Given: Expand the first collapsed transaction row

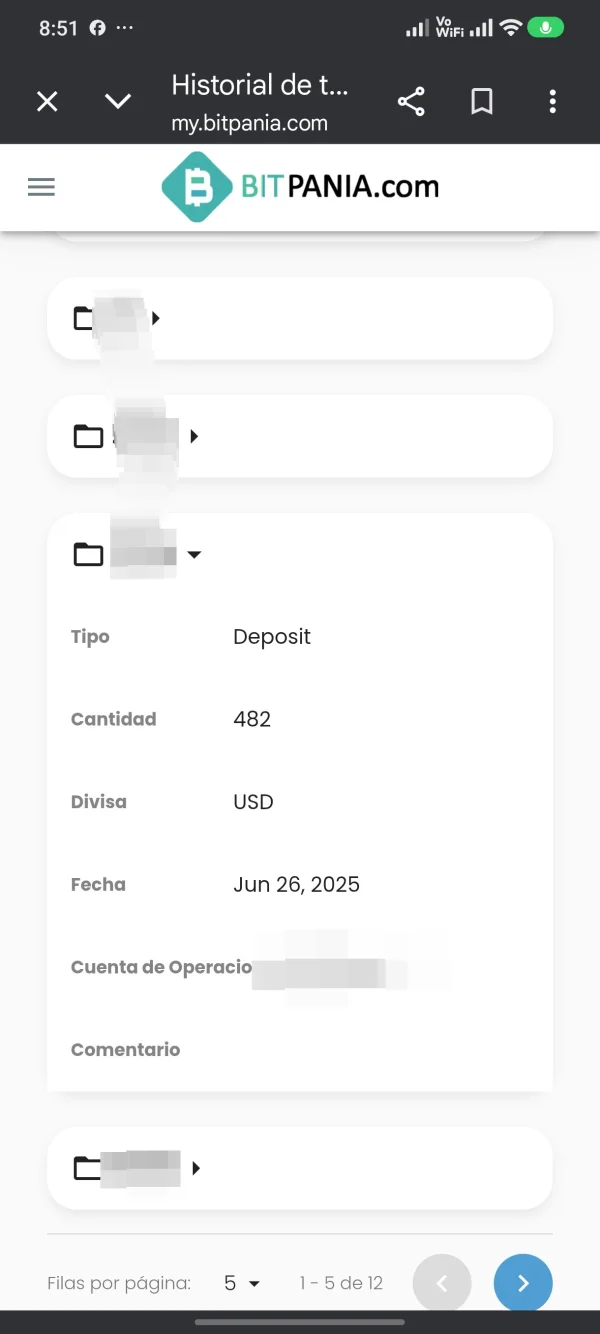Looking at the screenshot, I should click(x=156, y=319).
